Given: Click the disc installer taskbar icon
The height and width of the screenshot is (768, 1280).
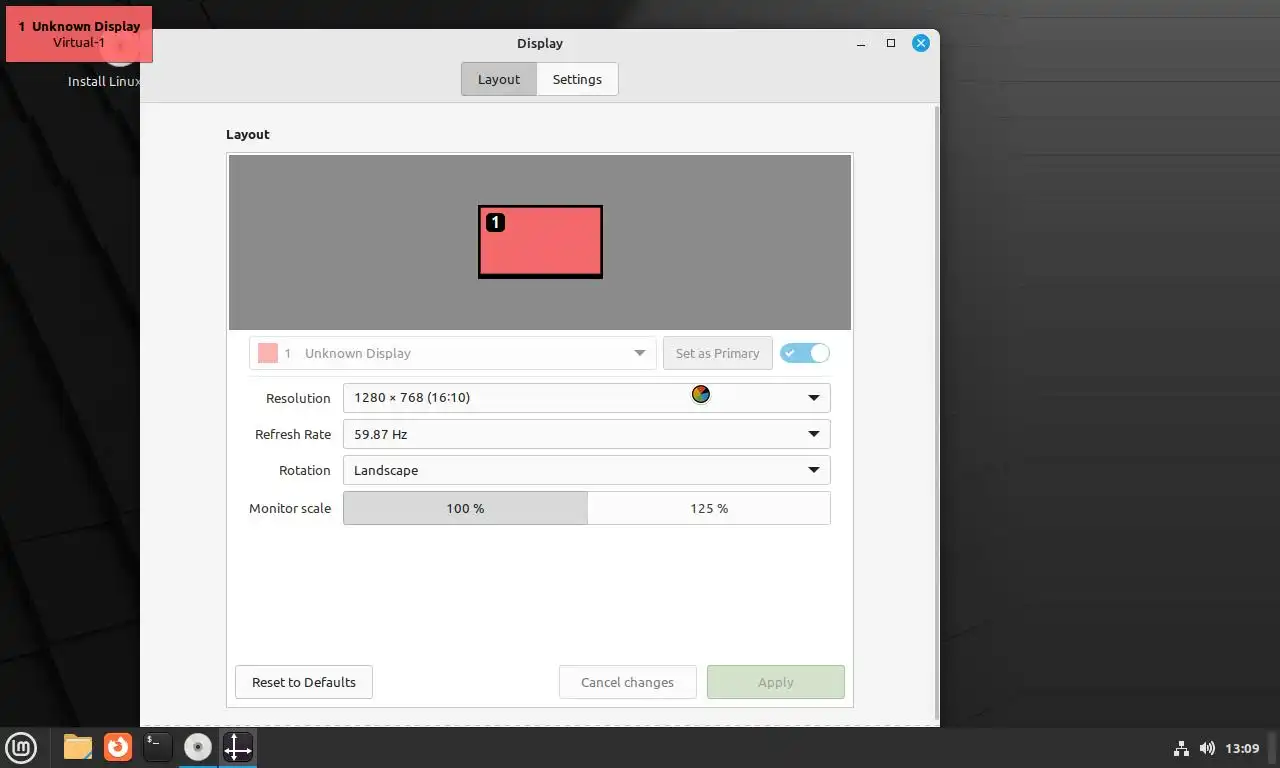Looking at the screenshot, I should 198,747.
